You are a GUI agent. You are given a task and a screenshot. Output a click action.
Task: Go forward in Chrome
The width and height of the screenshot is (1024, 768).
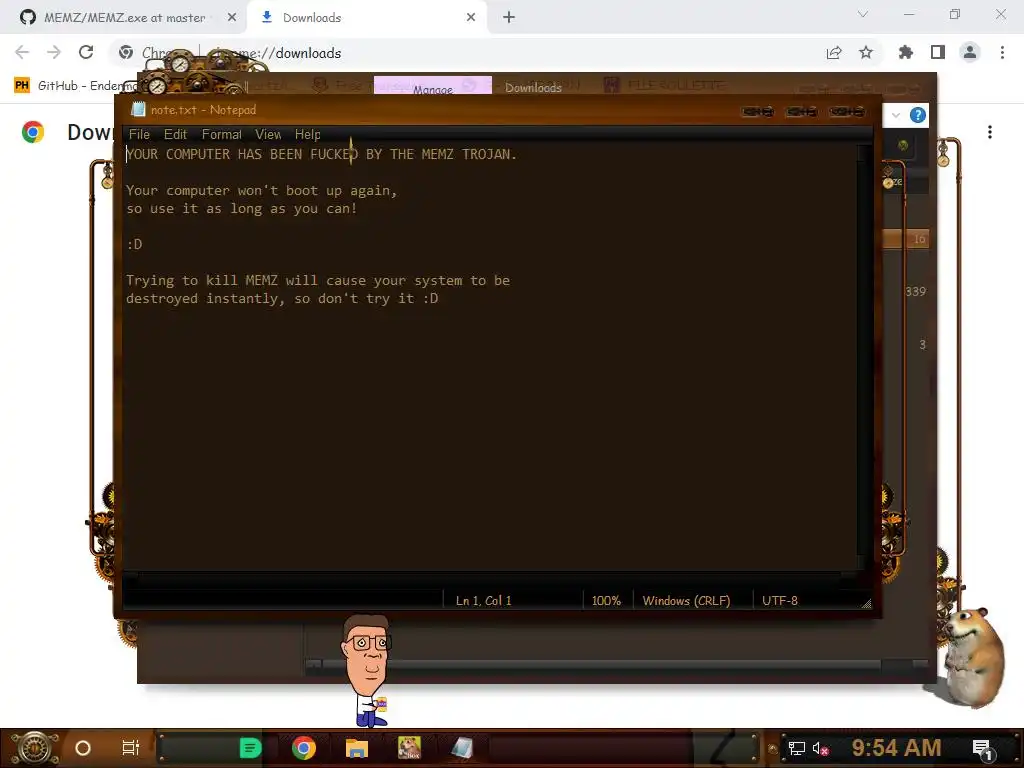(54, 52)
